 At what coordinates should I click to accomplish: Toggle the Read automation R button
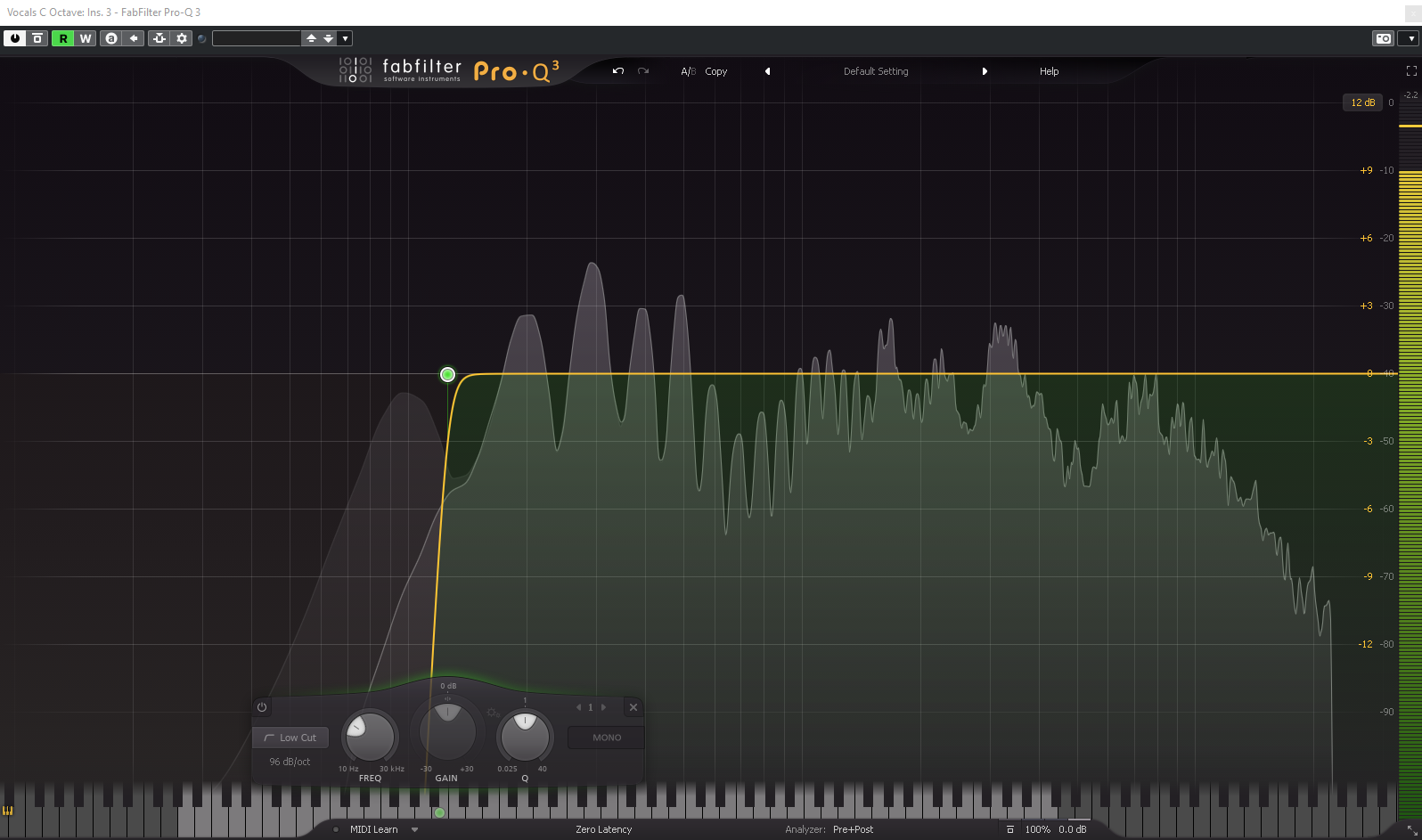(x=62, y=38)
